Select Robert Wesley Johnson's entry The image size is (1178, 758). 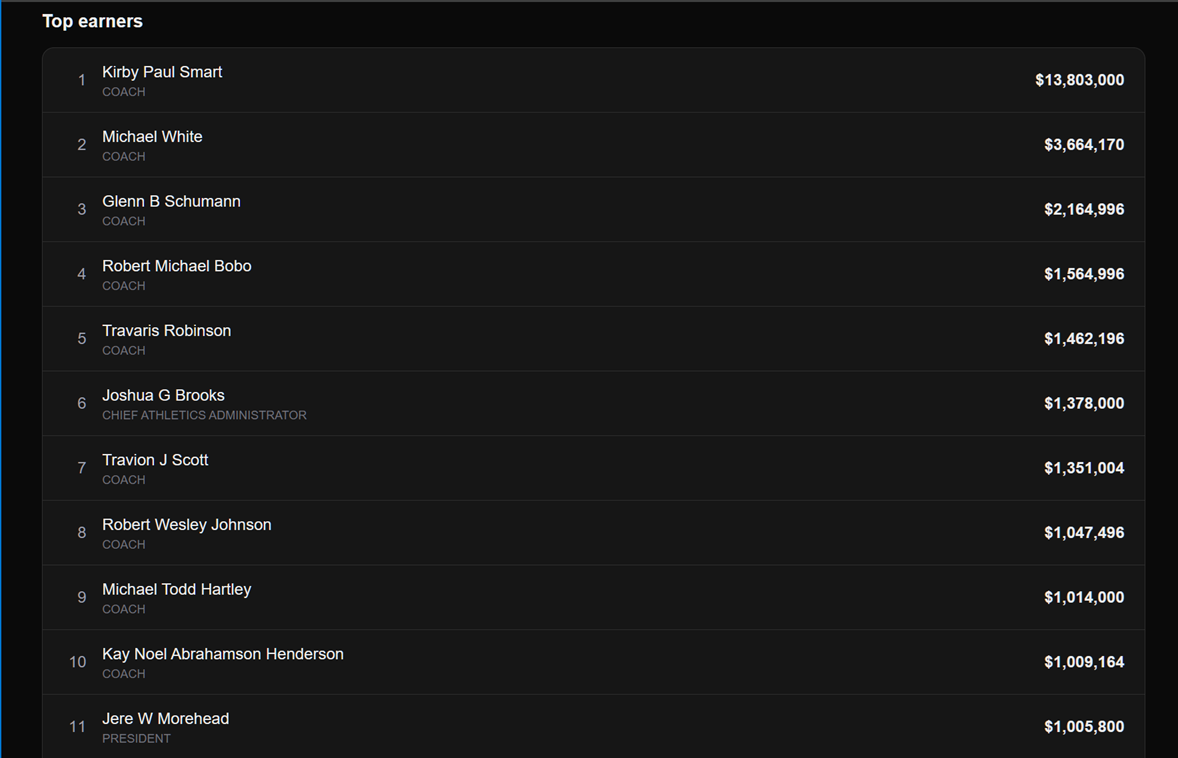pyautogui.click(x=594, y=533)
